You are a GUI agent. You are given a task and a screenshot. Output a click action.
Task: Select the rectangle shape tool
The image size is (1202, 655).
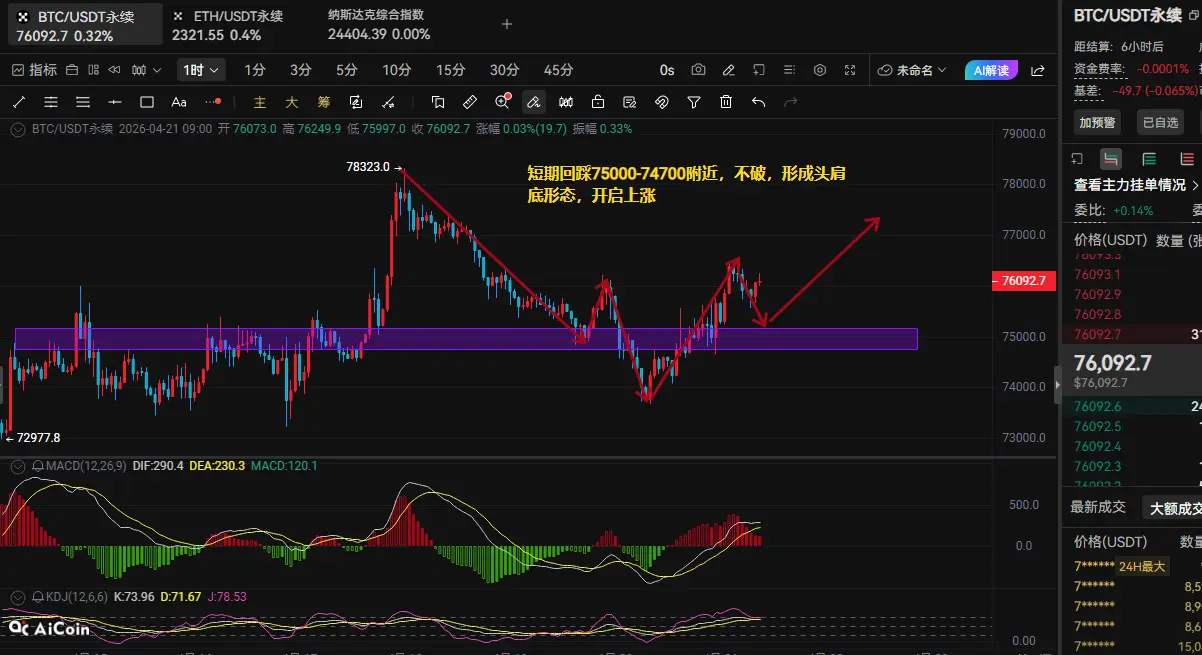click(147, 101)
